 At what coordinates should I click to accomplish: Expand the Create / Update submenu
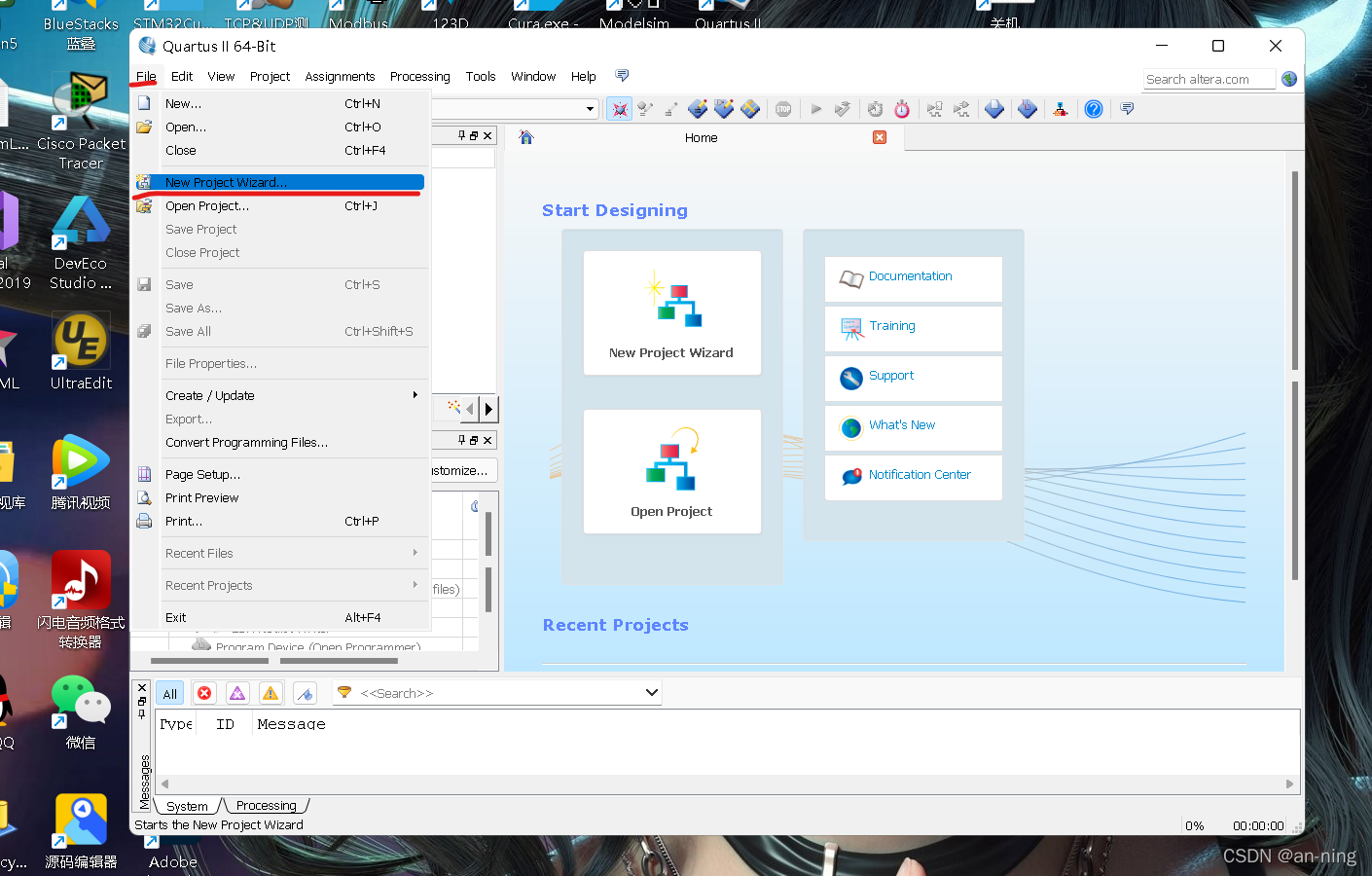pyautogui.click(x=279, y=395)
